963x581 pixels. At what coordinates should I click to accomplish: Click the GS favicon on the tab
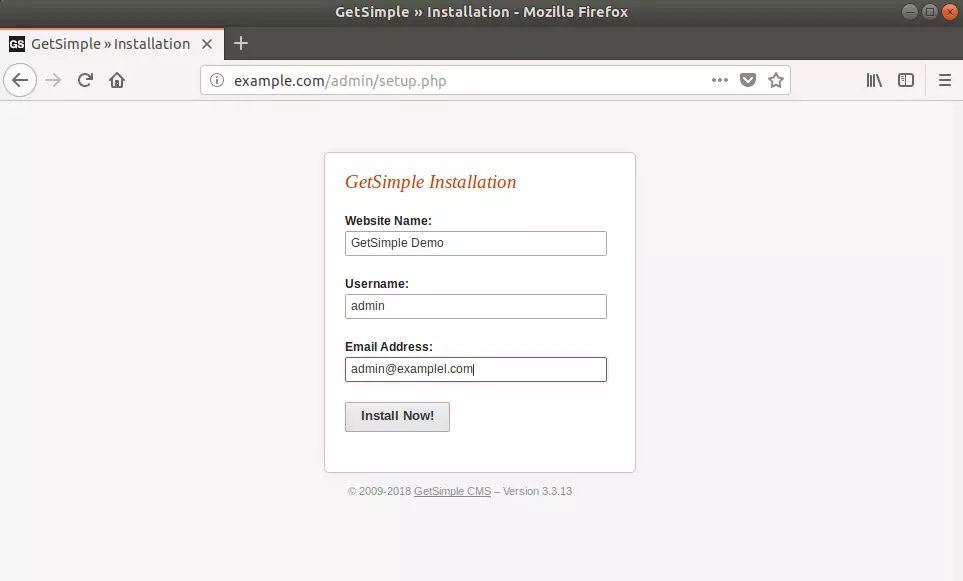tap(17, 44)
